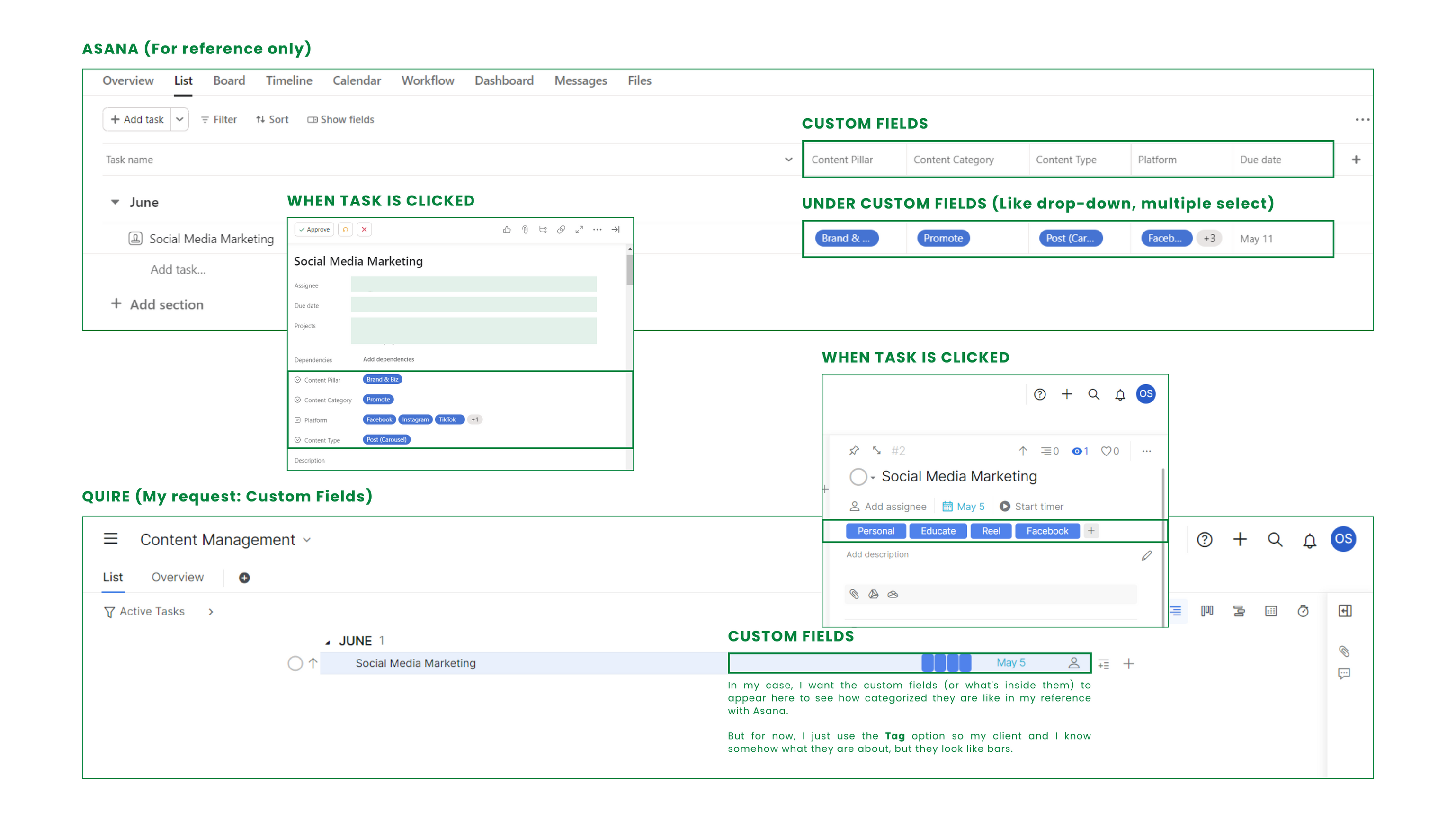Switch to Quire table view icon
The width and height of the screenshot is (1456, 820).
point(1271,611)
